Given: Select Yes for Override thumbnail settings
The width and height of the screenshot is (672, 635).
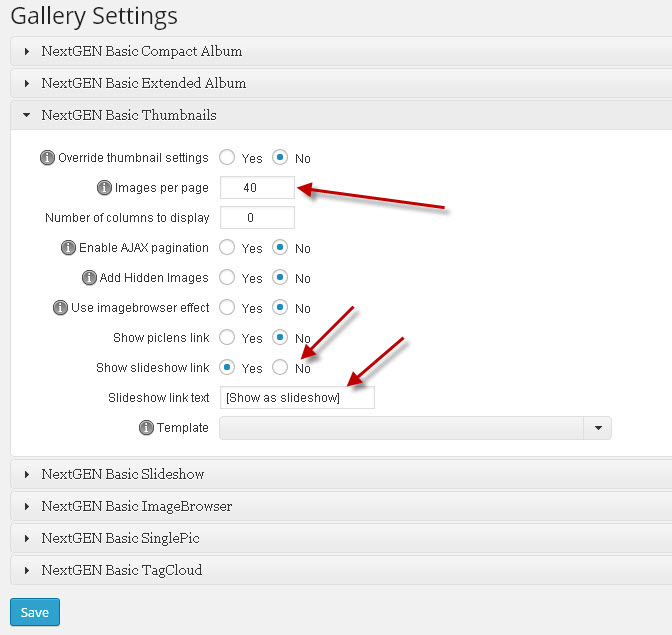Looking at the screenshot, I should point(227,157).
